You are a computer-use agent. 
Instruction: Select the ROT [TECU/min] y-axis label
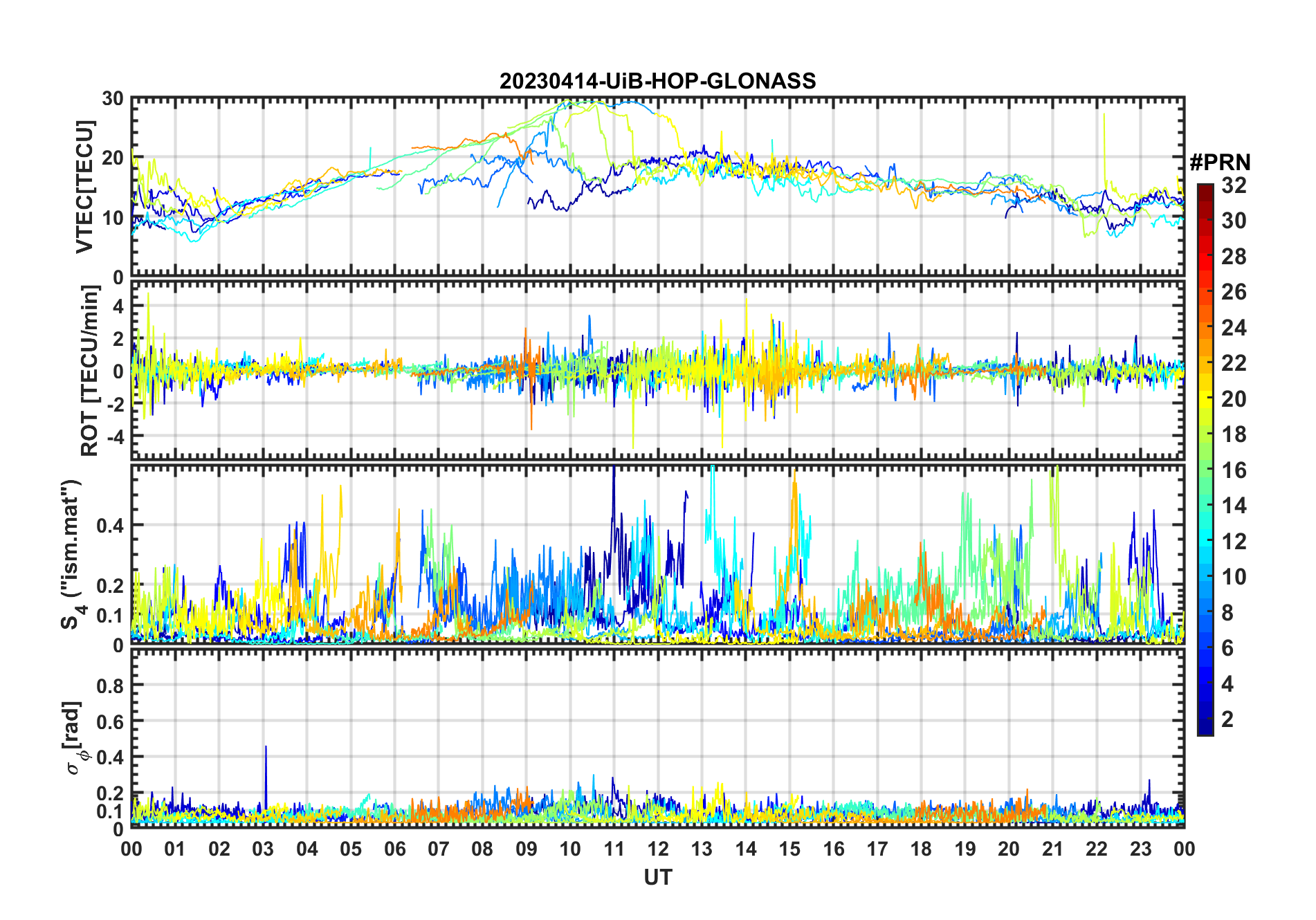(x=90, y=371)
